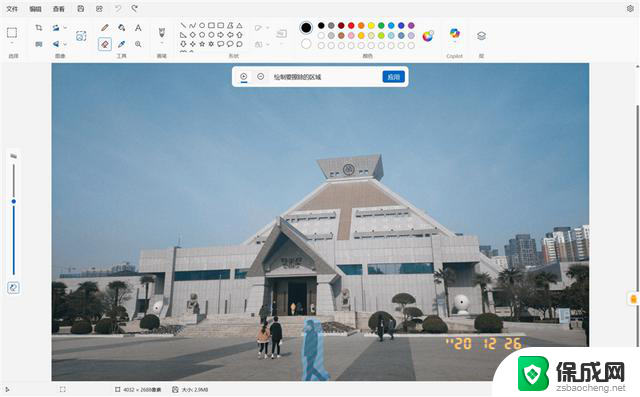Switch to add-area mode in erase bar
Viewport: 640px width, 397px height.
244,77
